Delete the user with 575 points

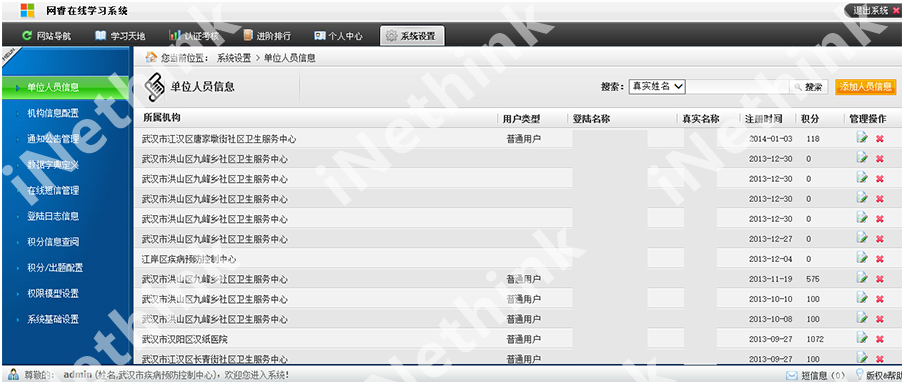880,280
